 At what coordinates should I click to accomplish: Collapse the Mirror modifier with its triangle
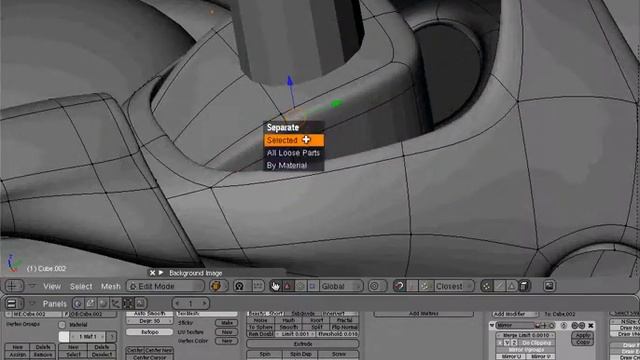pyautogui.click(x=492, y=325)
